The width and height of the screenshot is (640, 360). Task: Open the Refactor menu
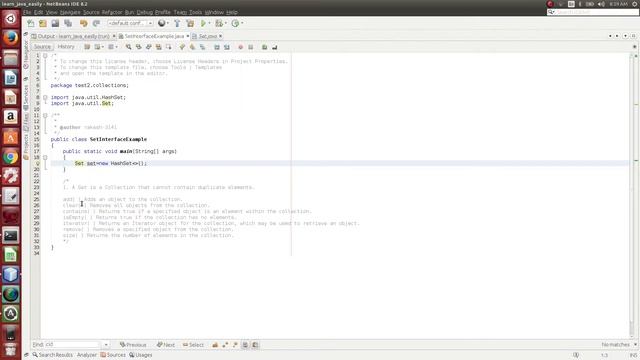(x=112, y=12)
